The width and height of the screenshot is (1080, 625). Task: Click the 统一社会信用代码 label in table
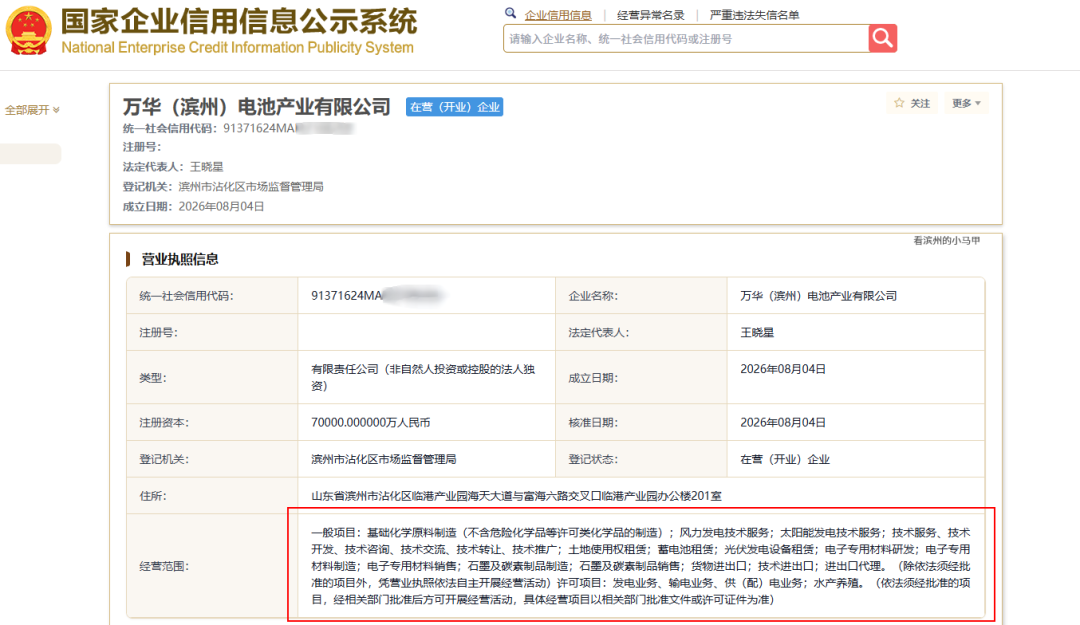(186, 296)
